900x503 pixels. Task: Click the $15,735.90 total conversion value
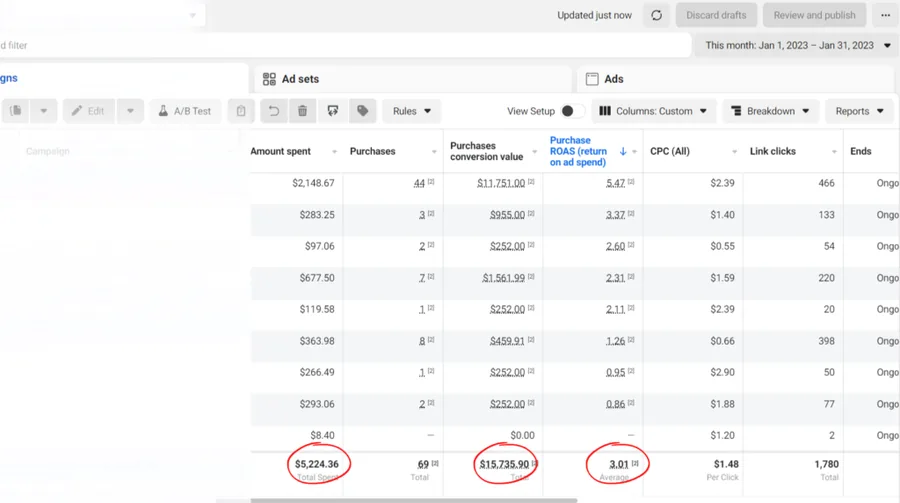point(505,464)
